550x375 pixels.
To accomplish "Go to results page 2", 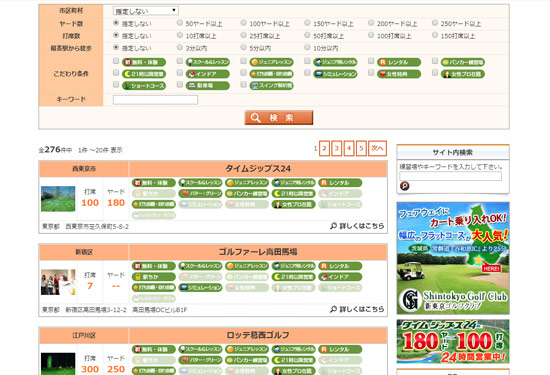I will coord(324,149).
